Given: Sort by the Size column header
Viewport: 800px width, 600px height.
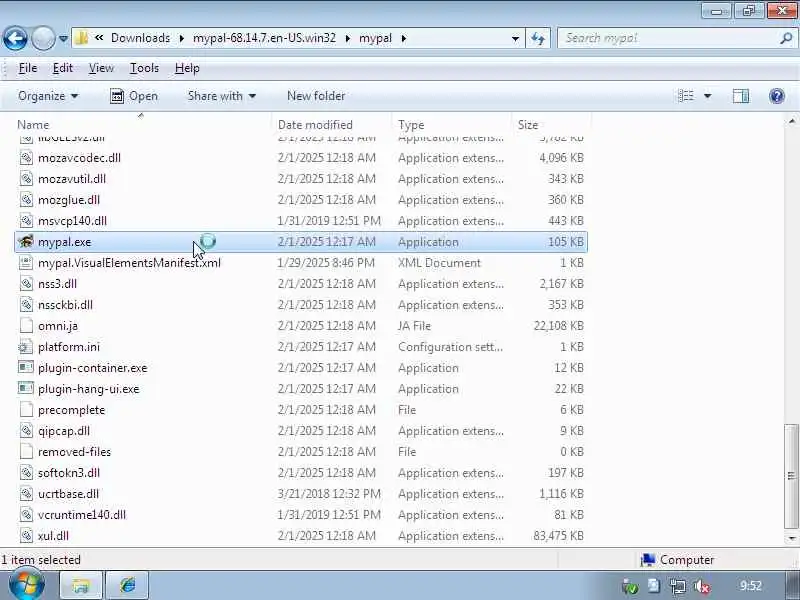Looking at the screenshot, I should pyautogui.click(x=528, y=124).
